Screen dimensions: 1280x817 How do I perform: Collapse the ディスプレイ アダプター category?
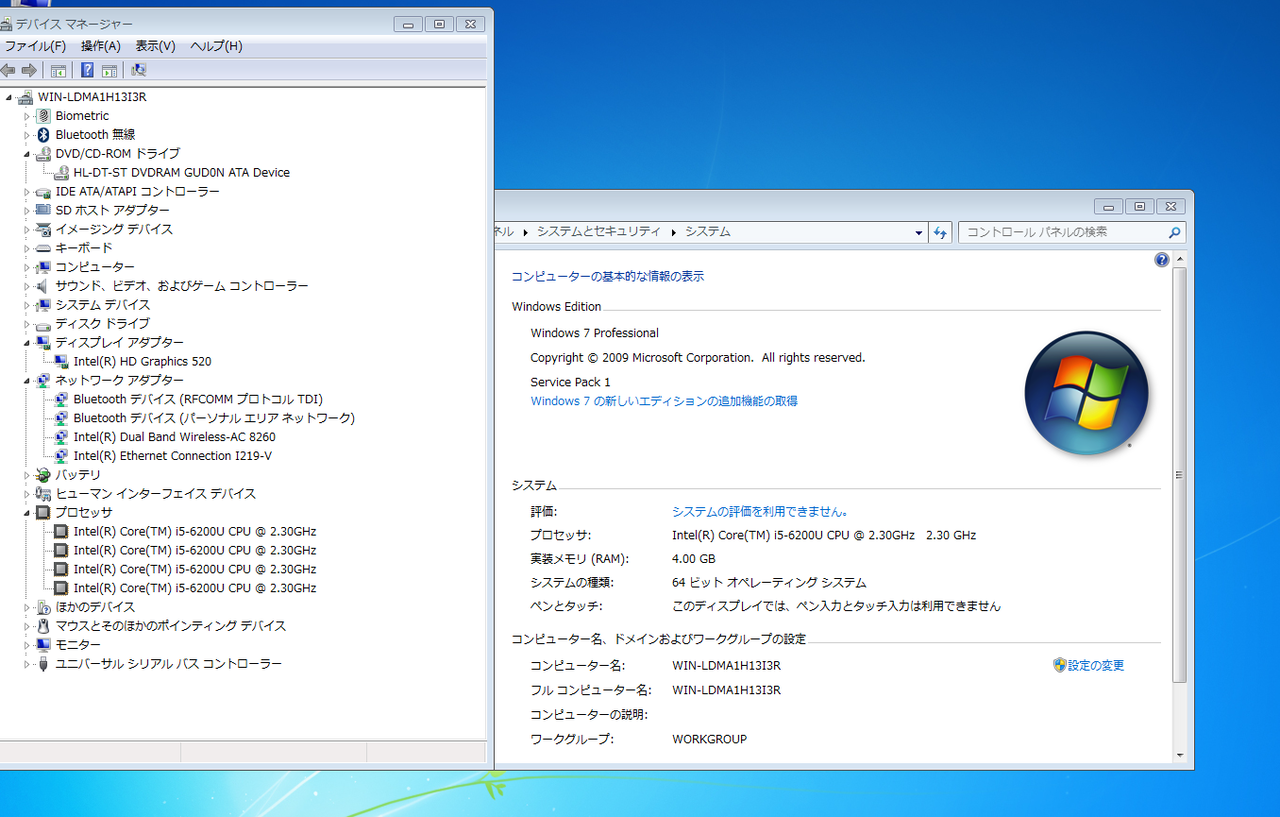(x=28, y=343)
